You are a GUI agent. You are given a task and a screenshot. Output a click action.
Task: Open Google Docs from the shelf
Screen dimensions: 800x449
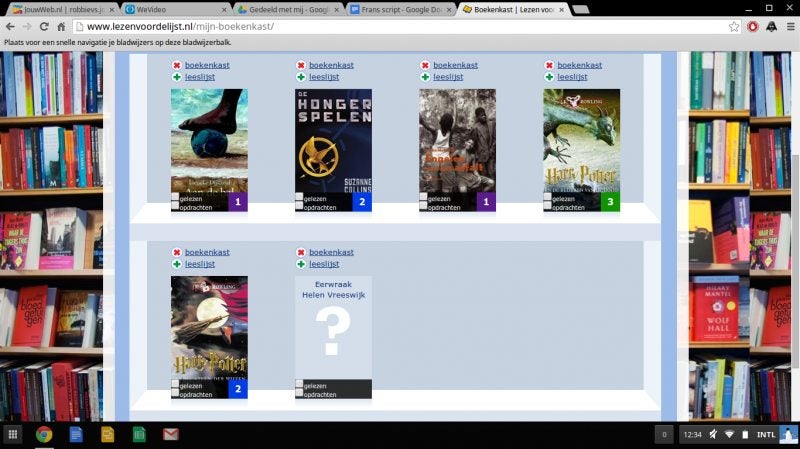coord(76,434)
